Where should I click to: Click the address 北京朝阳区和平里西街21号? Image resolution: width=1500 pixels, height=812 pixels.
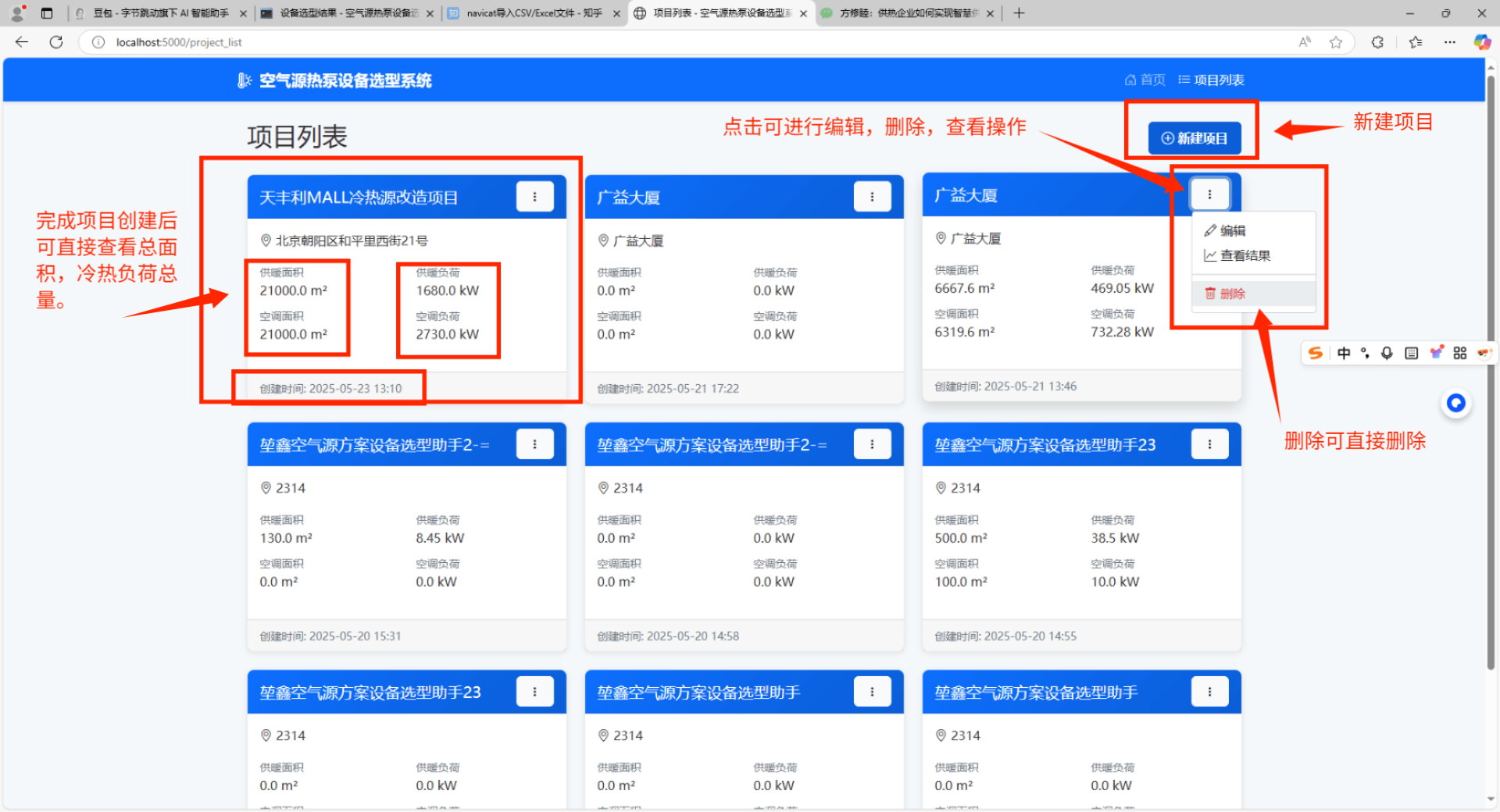click(x=352, y=240)
